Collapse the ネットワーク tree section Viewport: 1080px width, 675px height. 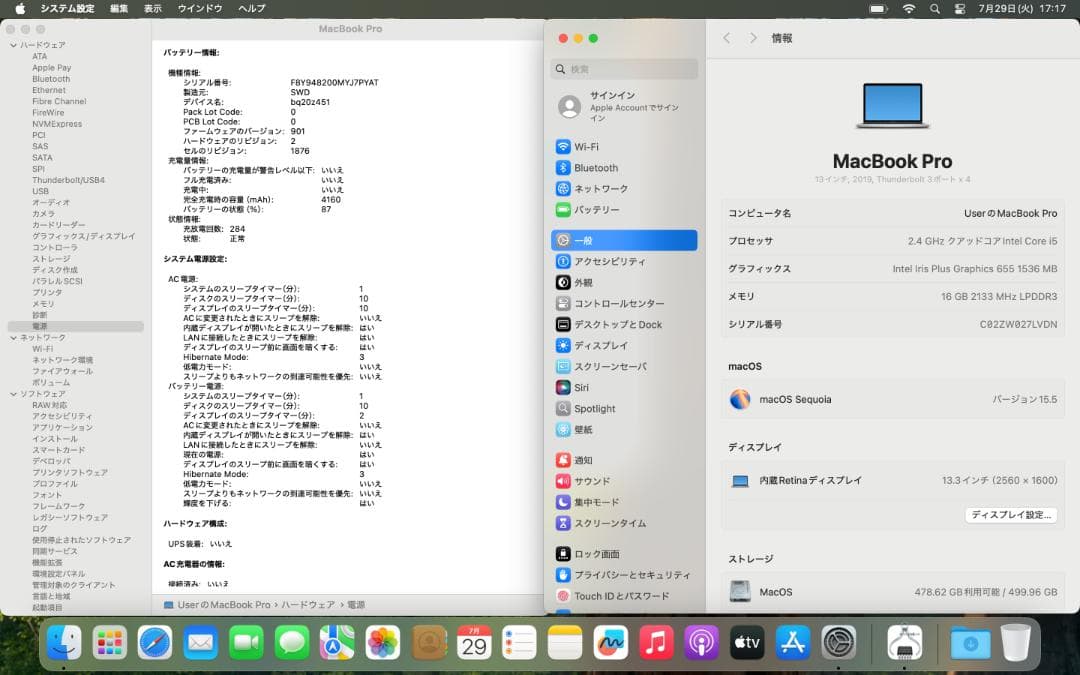click(13, 338)
